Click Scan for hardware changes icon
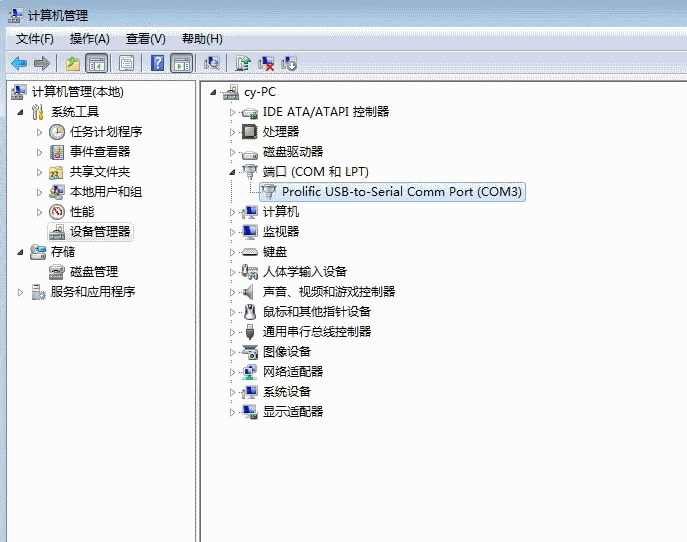 point(212,64)
